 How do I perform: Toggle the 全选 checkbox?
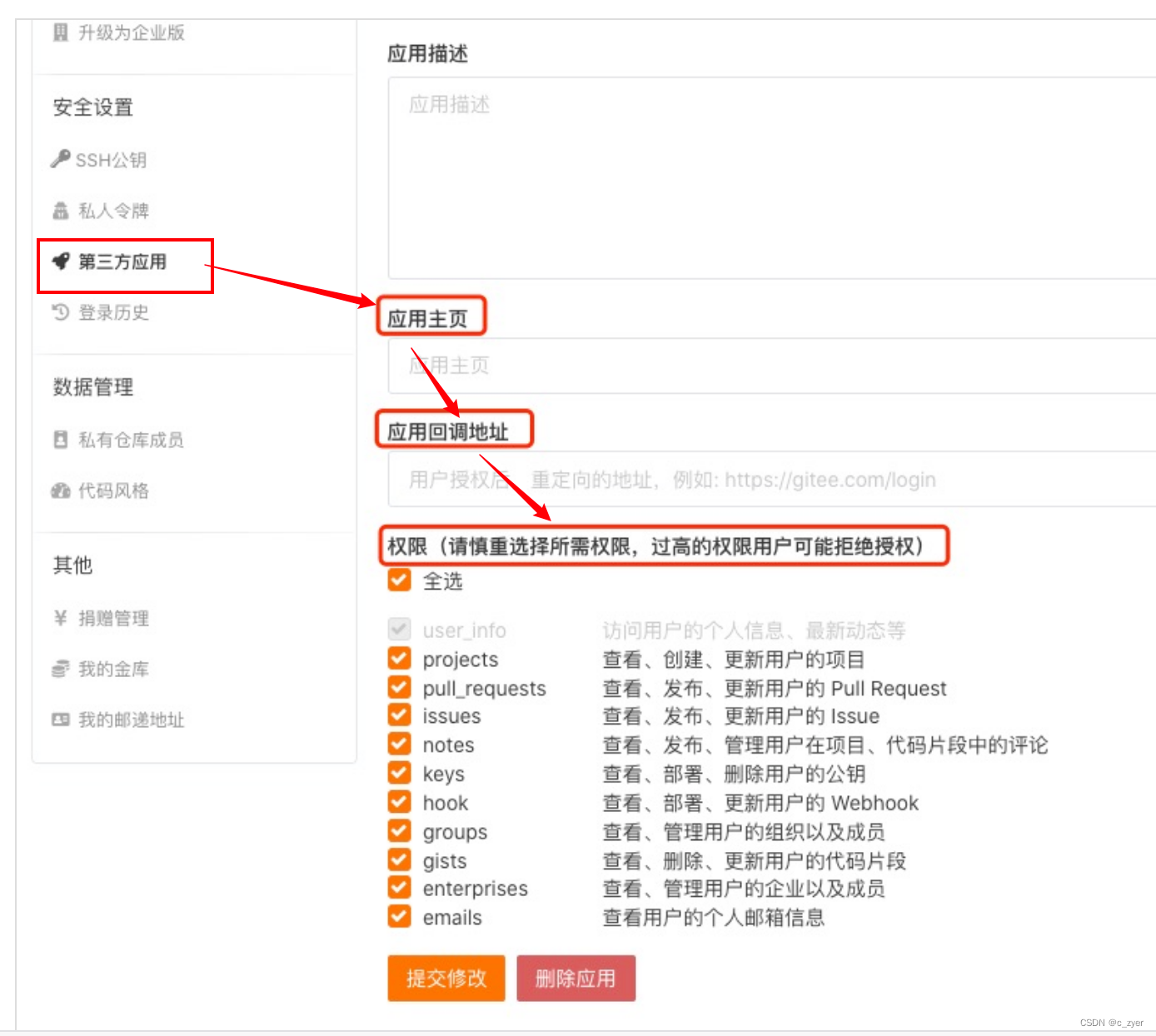click(400, 580)
